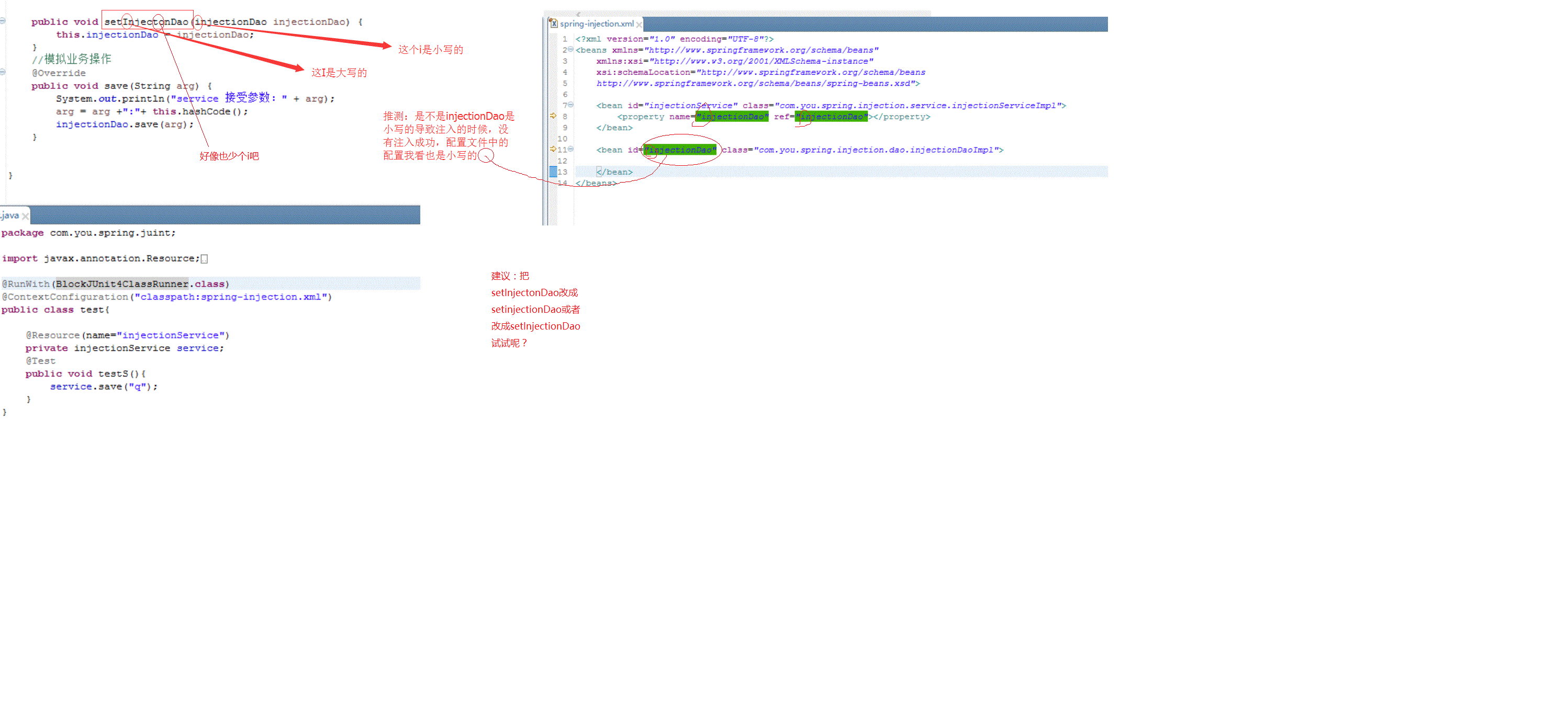Click the "classpath:spring-injection.xml" string
The height and width of the screenshot is (725, 1568).
tap(231, 297)
